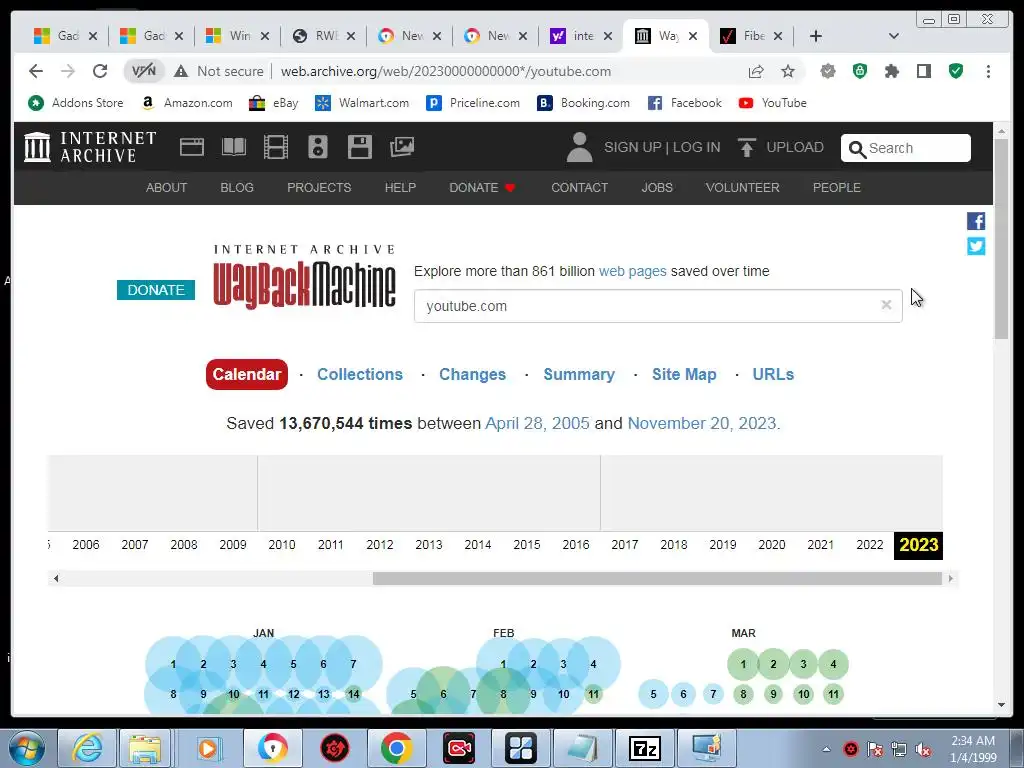Click the timeline scroll-left arrow
Image resolution: width=1024 pixels, height=768 pixels.
(x=56, y=578)
